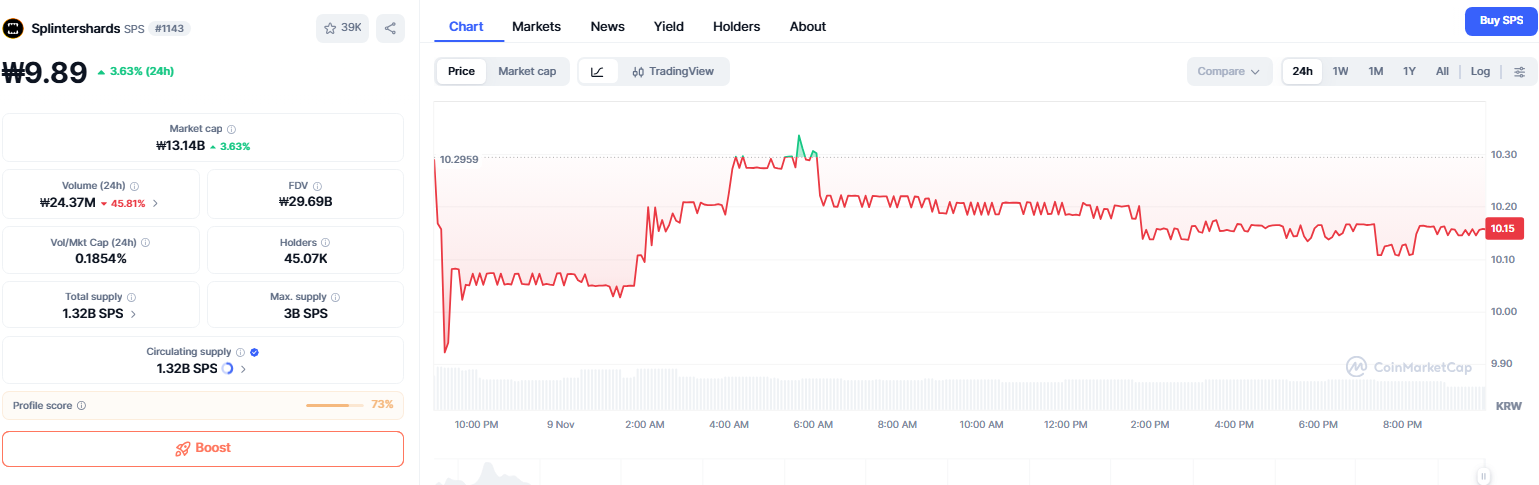This screenshot has width=1539, height=485.
Task: Click the Buy SPS button
Action: (1501, 20)
